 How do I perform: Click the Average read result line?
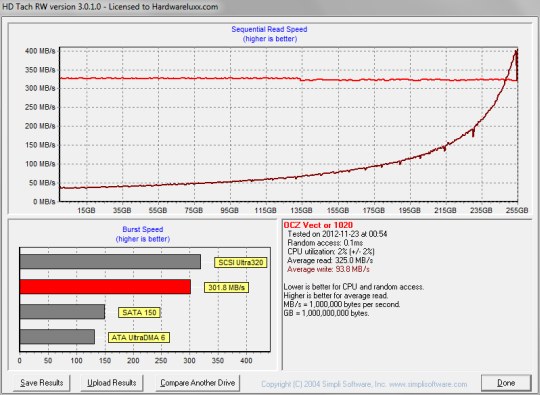coord(330,260)
